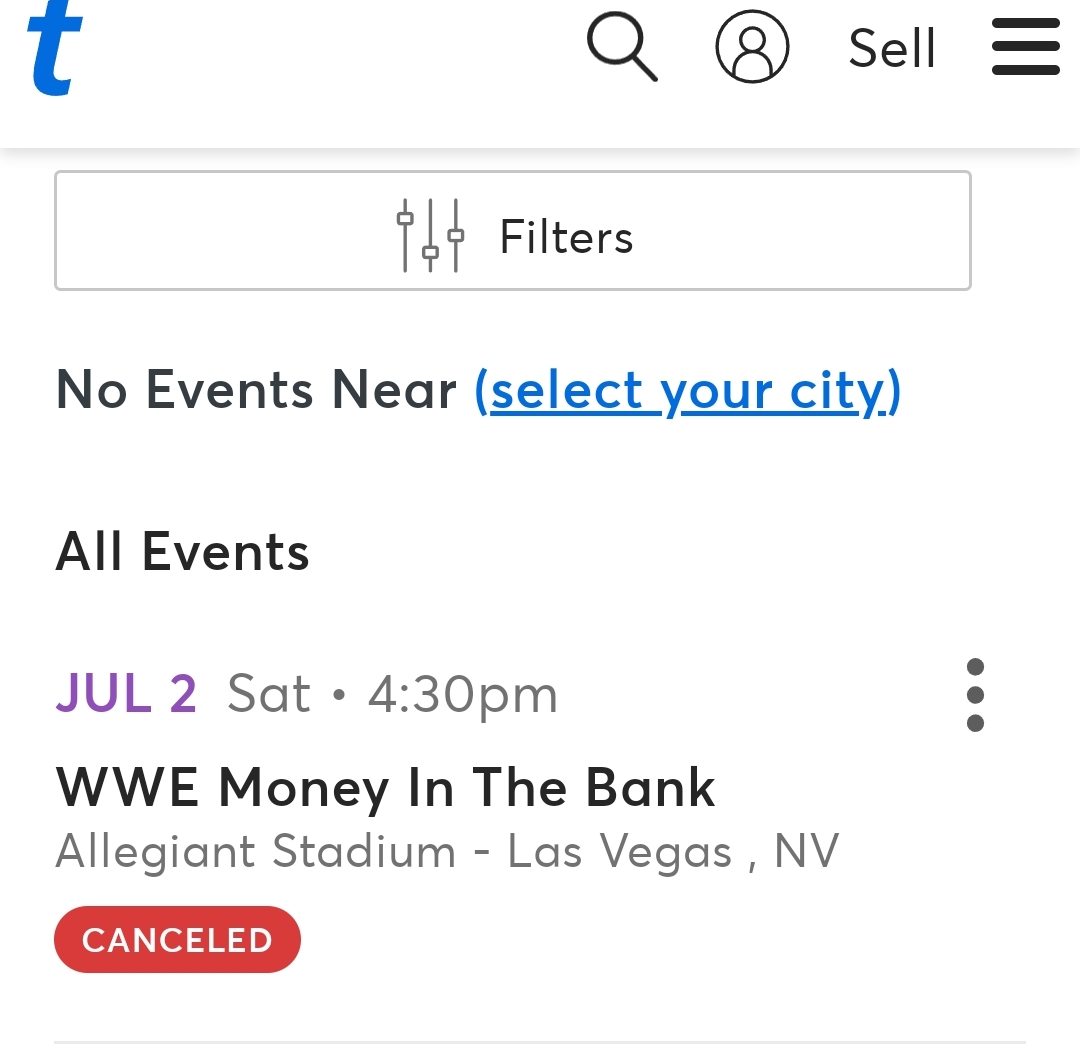
Task: Click the Sat day label
Action: (269, 693)
